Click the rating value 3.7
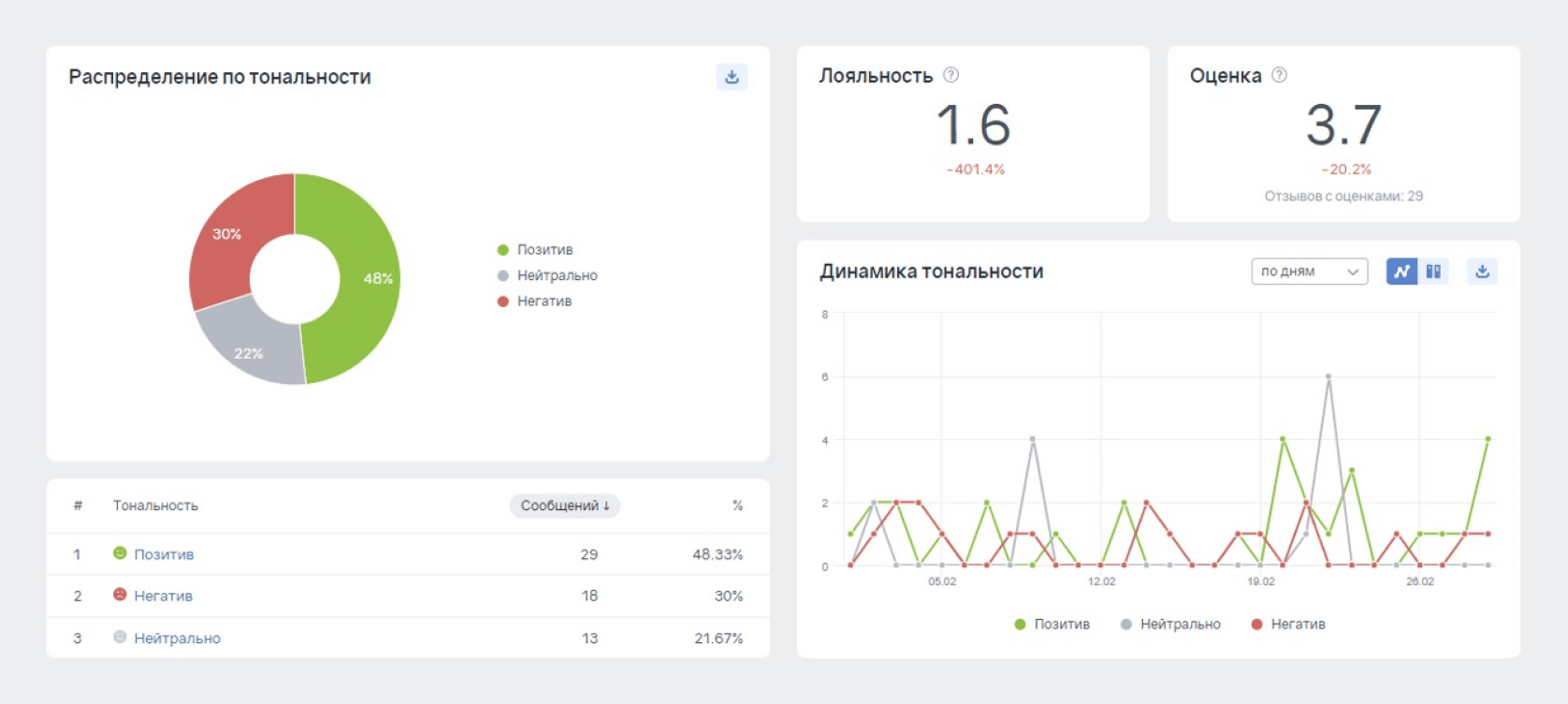 [1343, 125]
